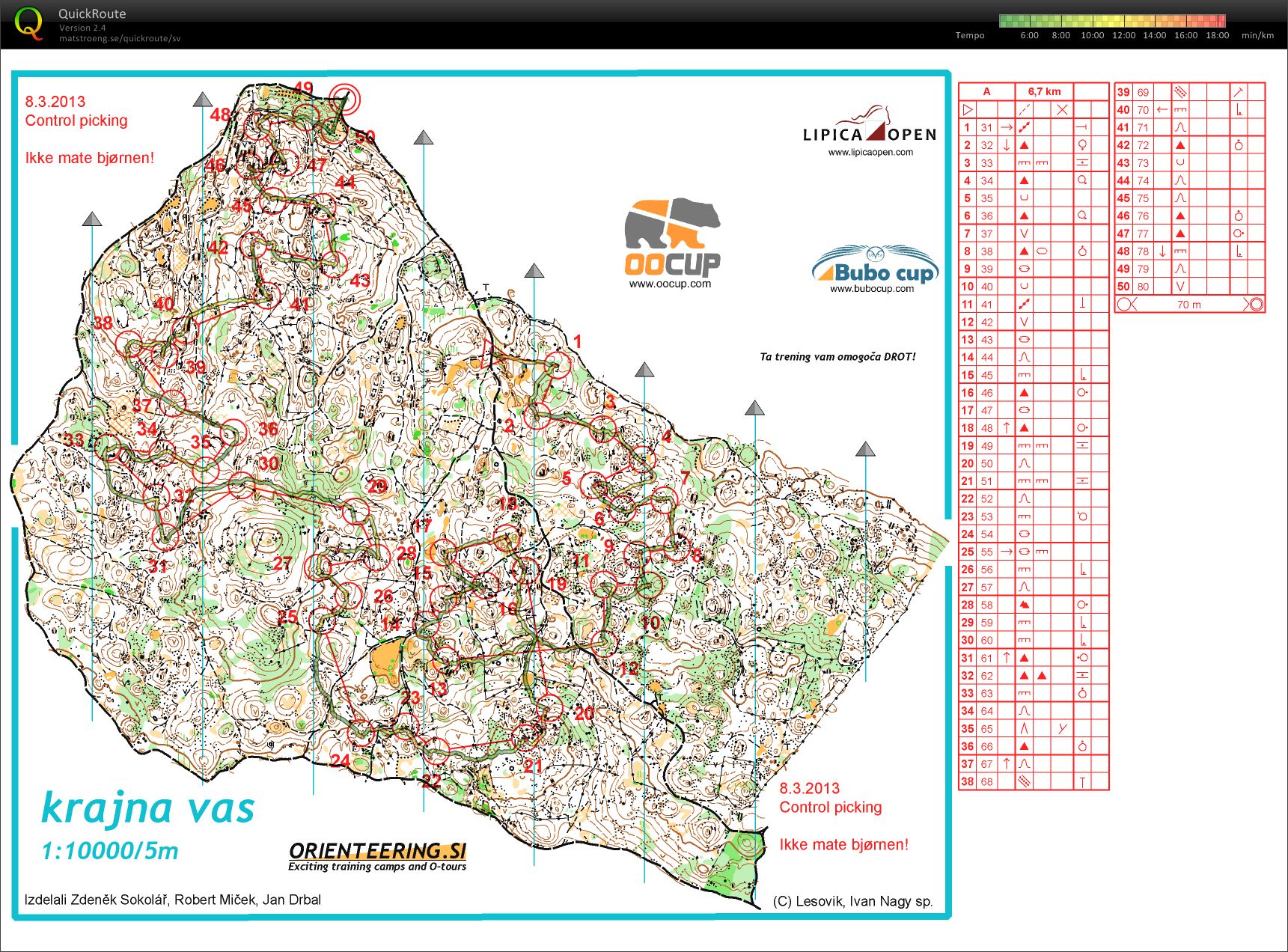This screenshot has height=952, width=1288.
Task: Click the Tempo label
Action: coord(970,35)
